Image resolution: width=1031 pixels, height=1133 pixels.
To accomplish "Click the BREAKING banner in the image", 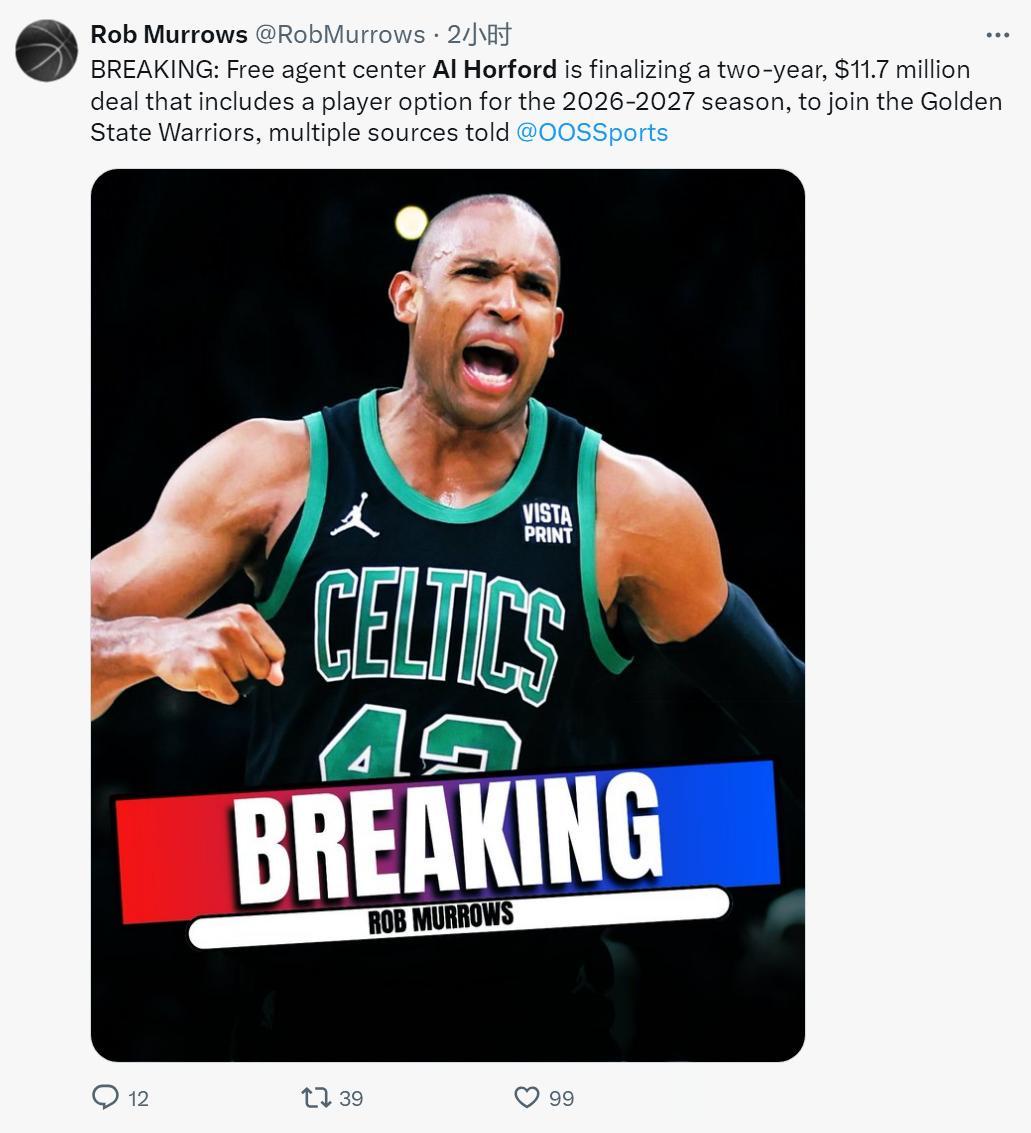I will (448, 838).
